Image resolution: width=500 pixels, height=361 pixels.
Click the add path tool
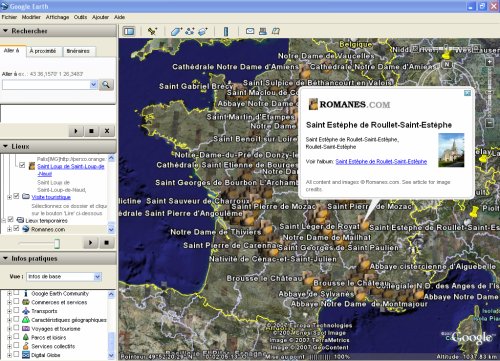pyautogui.click(x=190, y=31)
